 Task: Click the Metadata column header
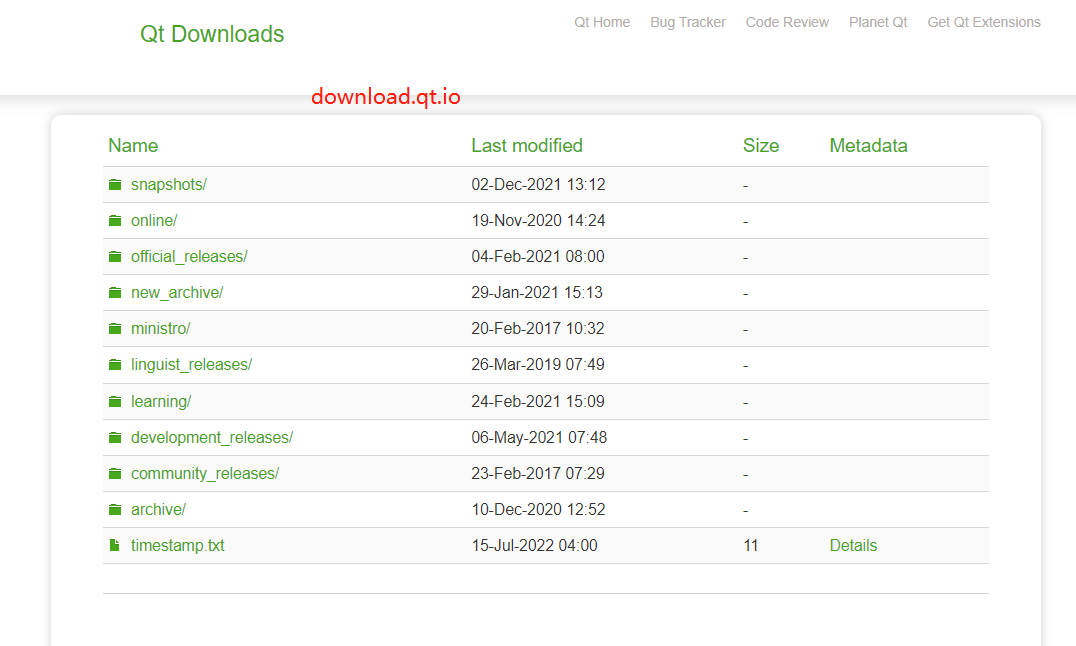[x=868, y=146]
